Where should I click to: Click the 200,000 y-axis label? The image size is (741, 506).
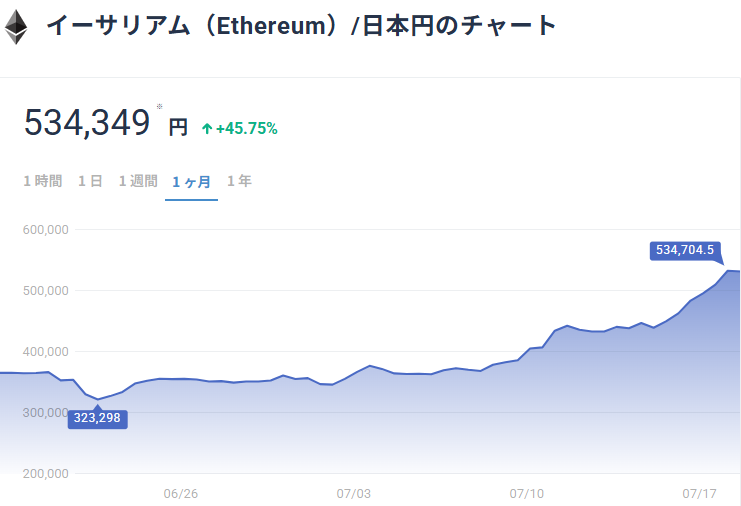pyautogui.click(x=44, y=474)
